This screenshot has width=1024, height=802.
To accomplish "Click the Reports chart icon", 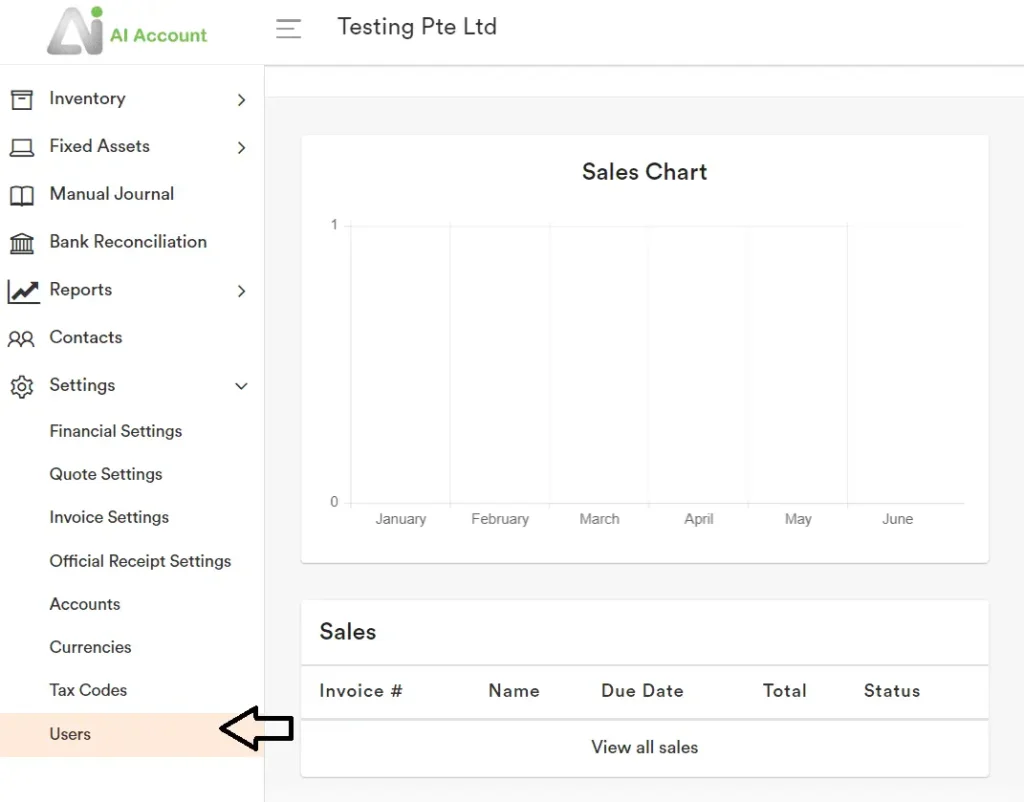I will [x=22, y=290].
